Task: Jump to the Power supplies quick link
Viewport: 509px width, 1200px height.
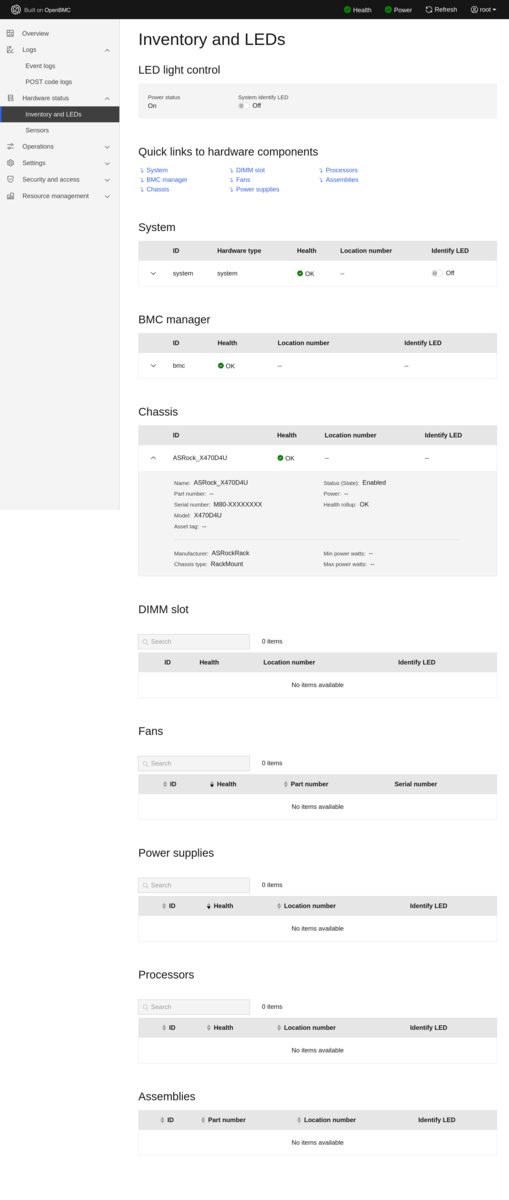Action: (x=257, y=189)
